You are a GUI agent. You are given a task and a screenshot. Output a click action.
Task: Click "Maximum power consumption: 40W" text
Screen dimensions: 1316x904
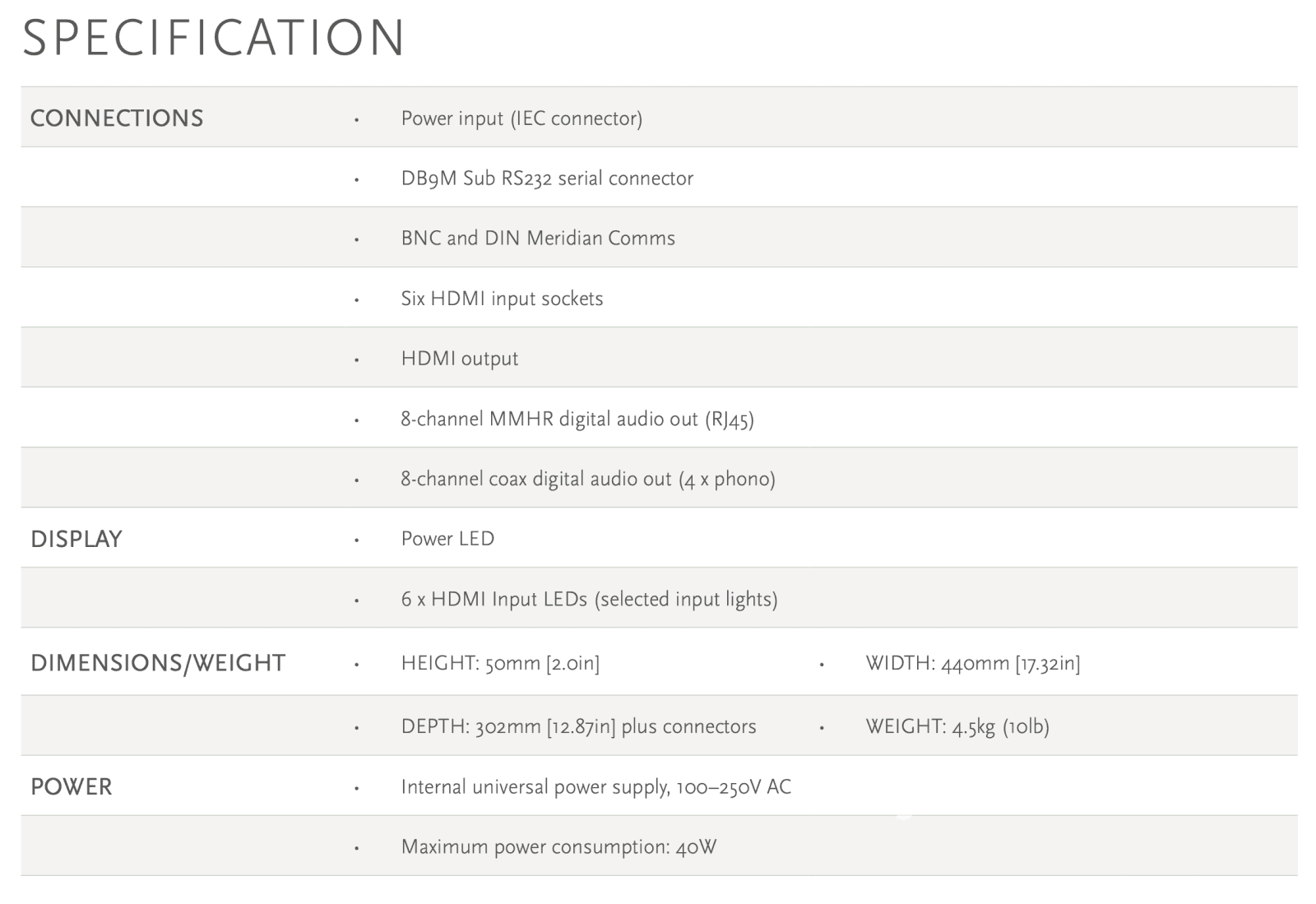pos(558,847)
